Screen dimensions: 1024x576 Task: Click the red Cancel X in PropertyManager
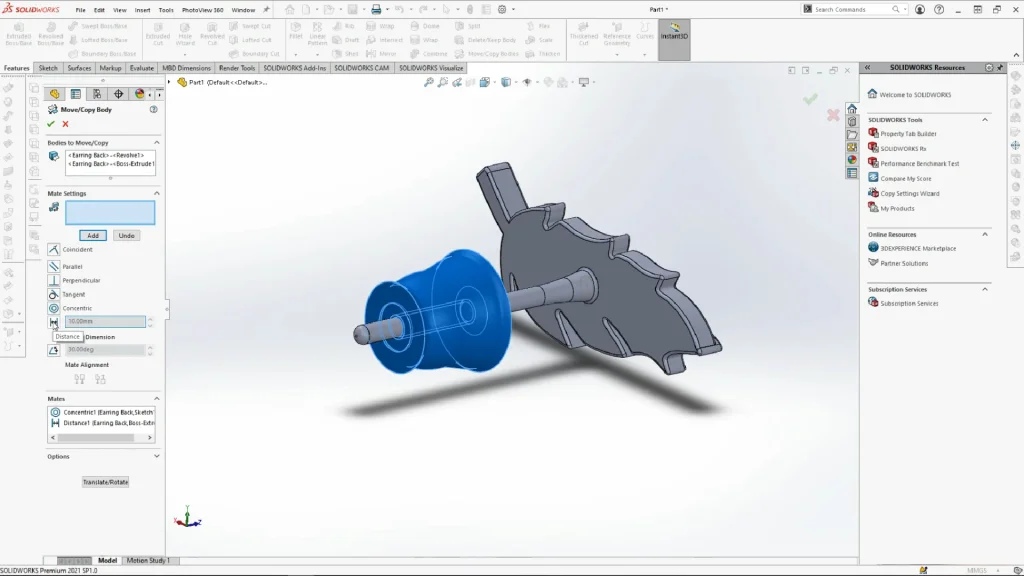tap(65, 124)
